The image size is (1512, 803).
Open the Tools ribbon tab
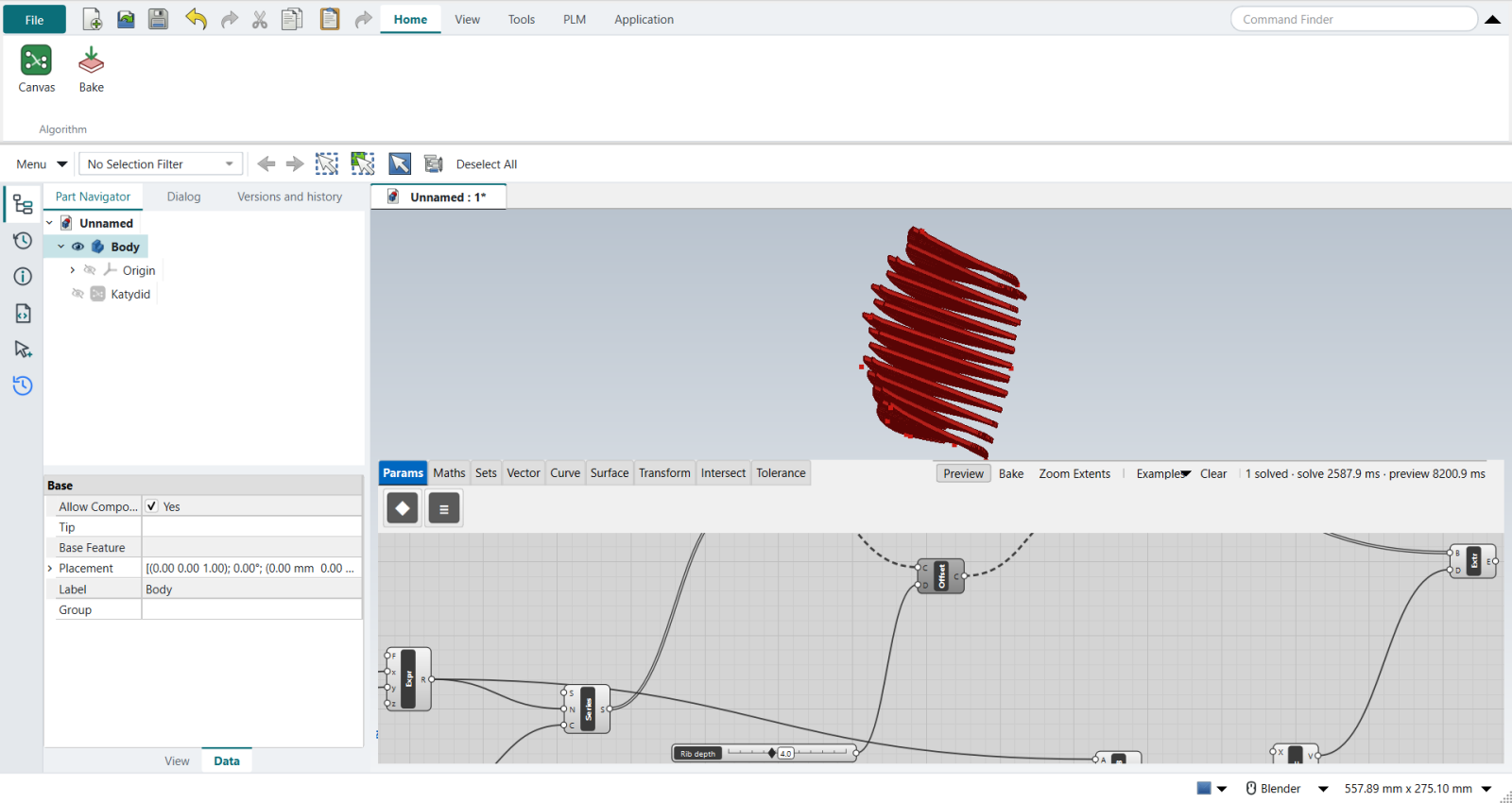pos(522,19)
